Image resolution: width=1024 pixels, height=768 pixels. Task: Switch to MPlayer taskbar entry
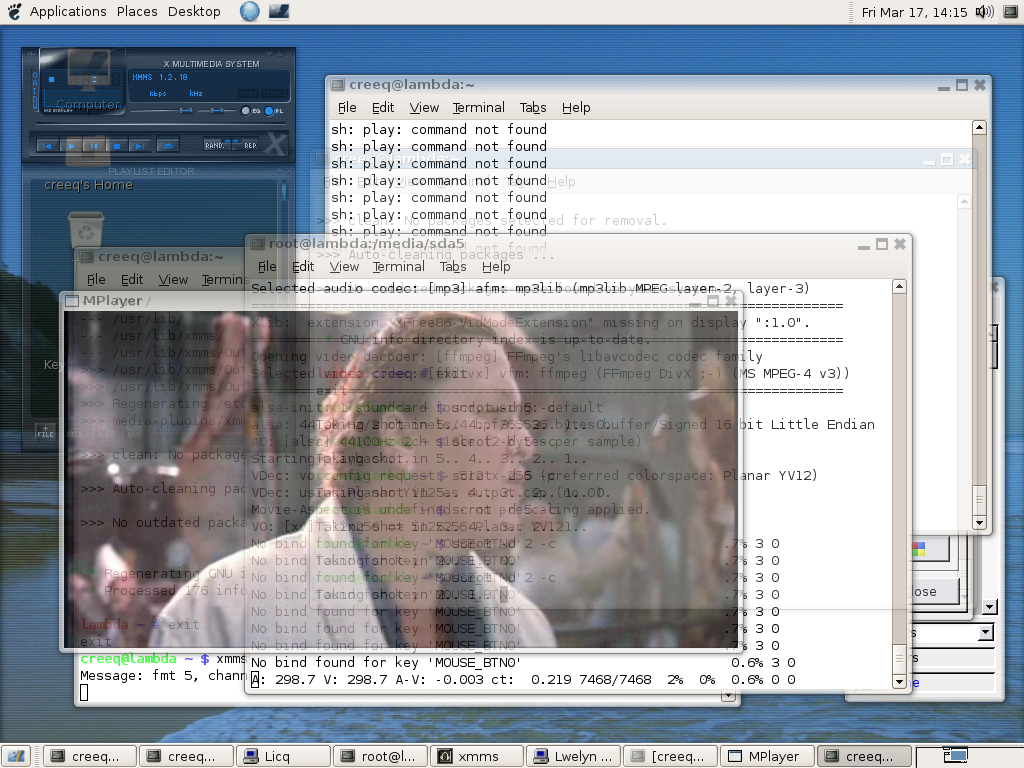[767, 756]
